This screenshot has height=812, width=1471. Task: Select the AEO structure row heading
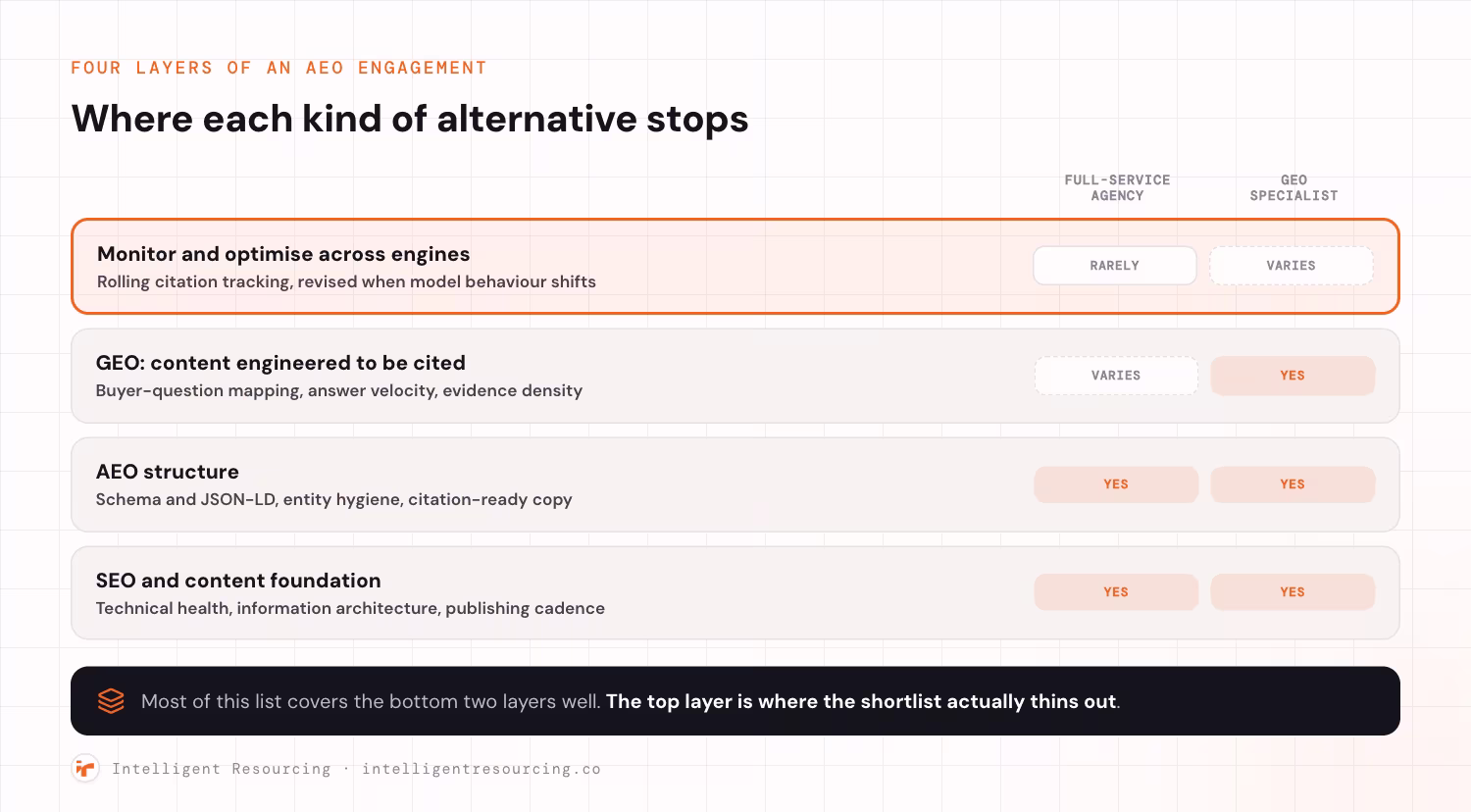pyautogui.click(x=168, y=472)
